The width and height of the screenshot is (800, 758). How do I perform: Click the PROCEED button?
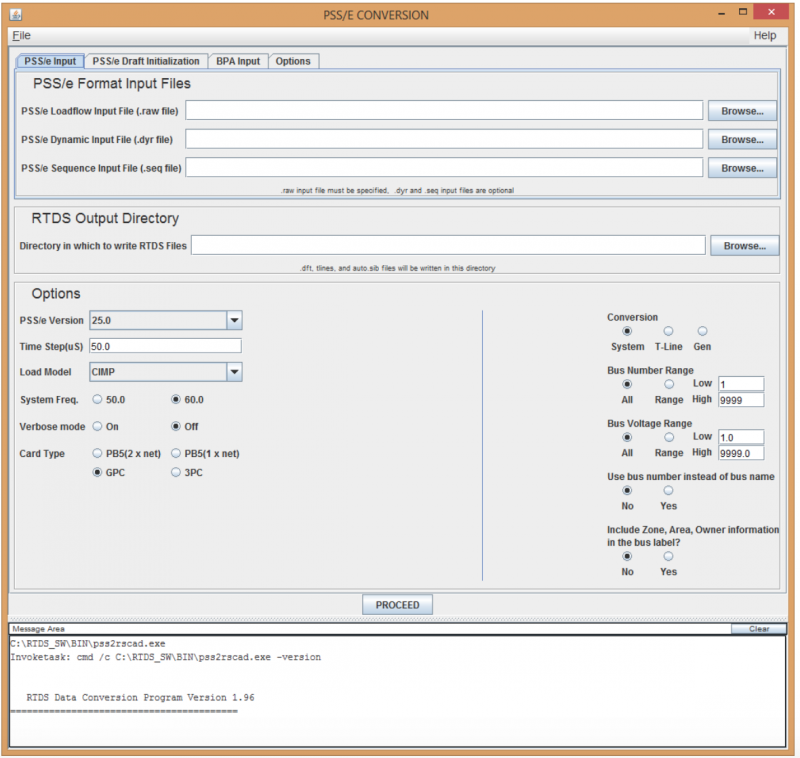(397, 604)
